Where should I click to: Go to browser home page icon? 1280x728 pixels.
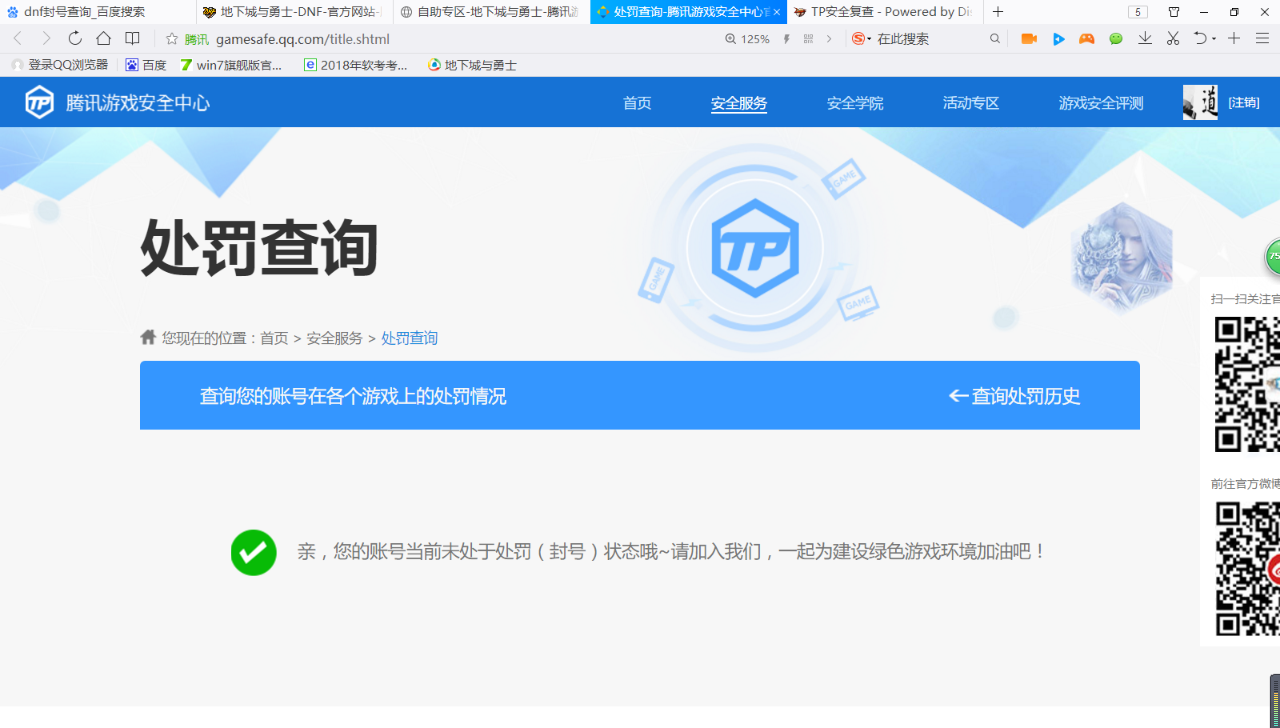103,38
